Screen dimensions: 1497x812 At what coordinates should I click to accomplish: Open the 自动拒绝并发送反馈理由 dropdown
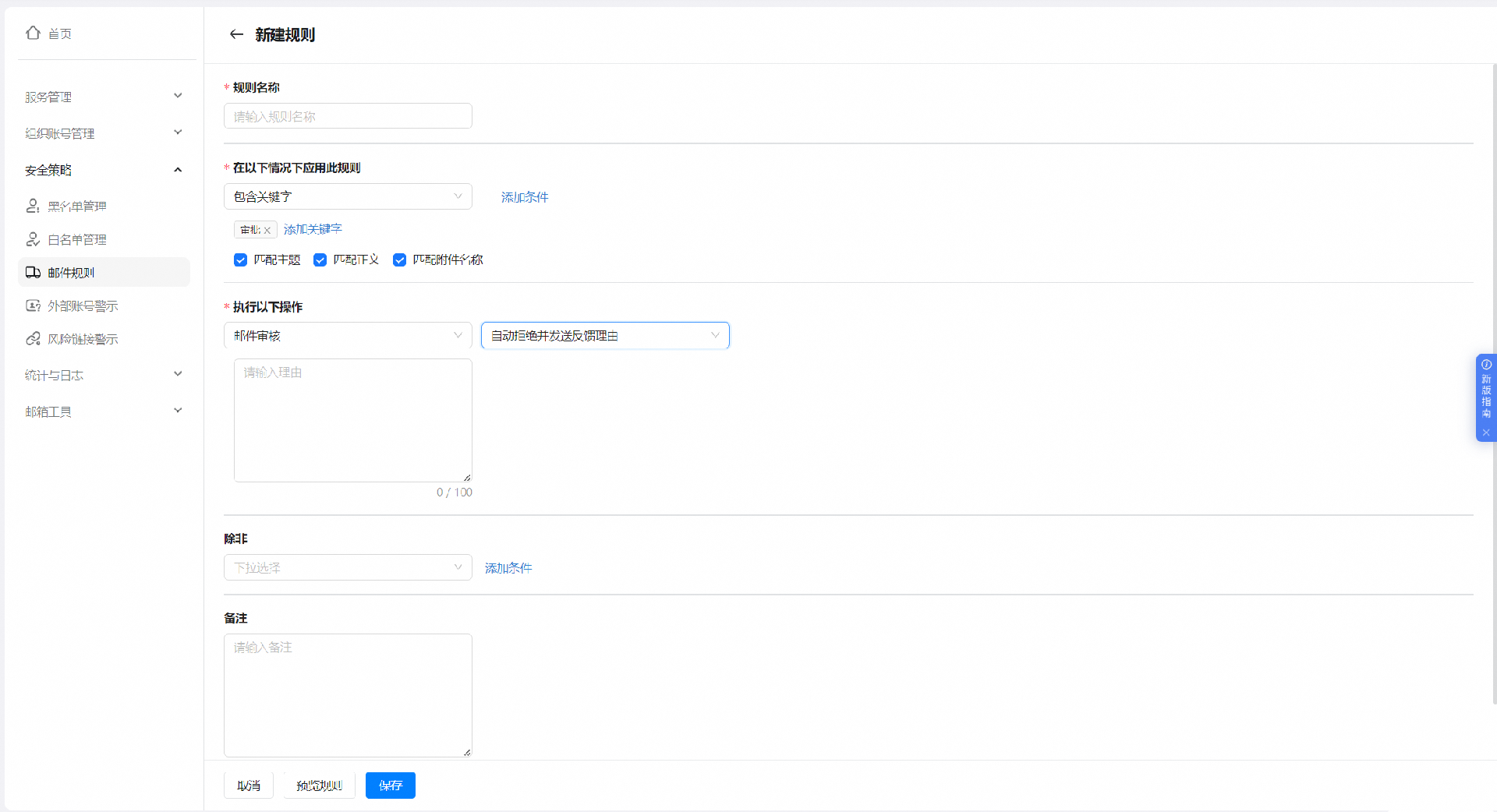click(x=605, y=336)
